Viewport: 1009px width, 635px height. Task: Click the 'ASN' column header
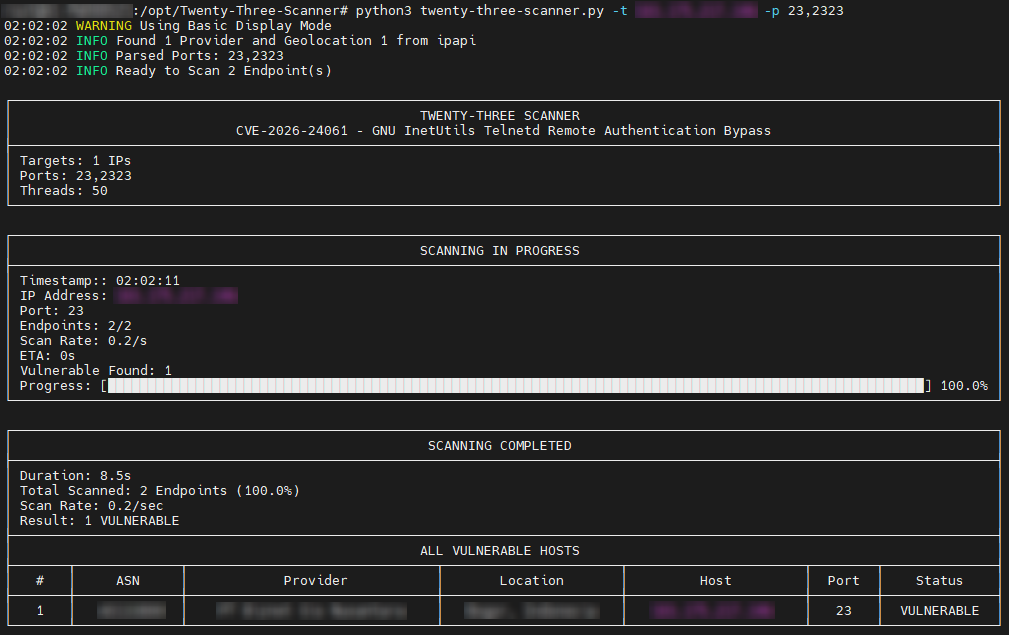point(128,581)
